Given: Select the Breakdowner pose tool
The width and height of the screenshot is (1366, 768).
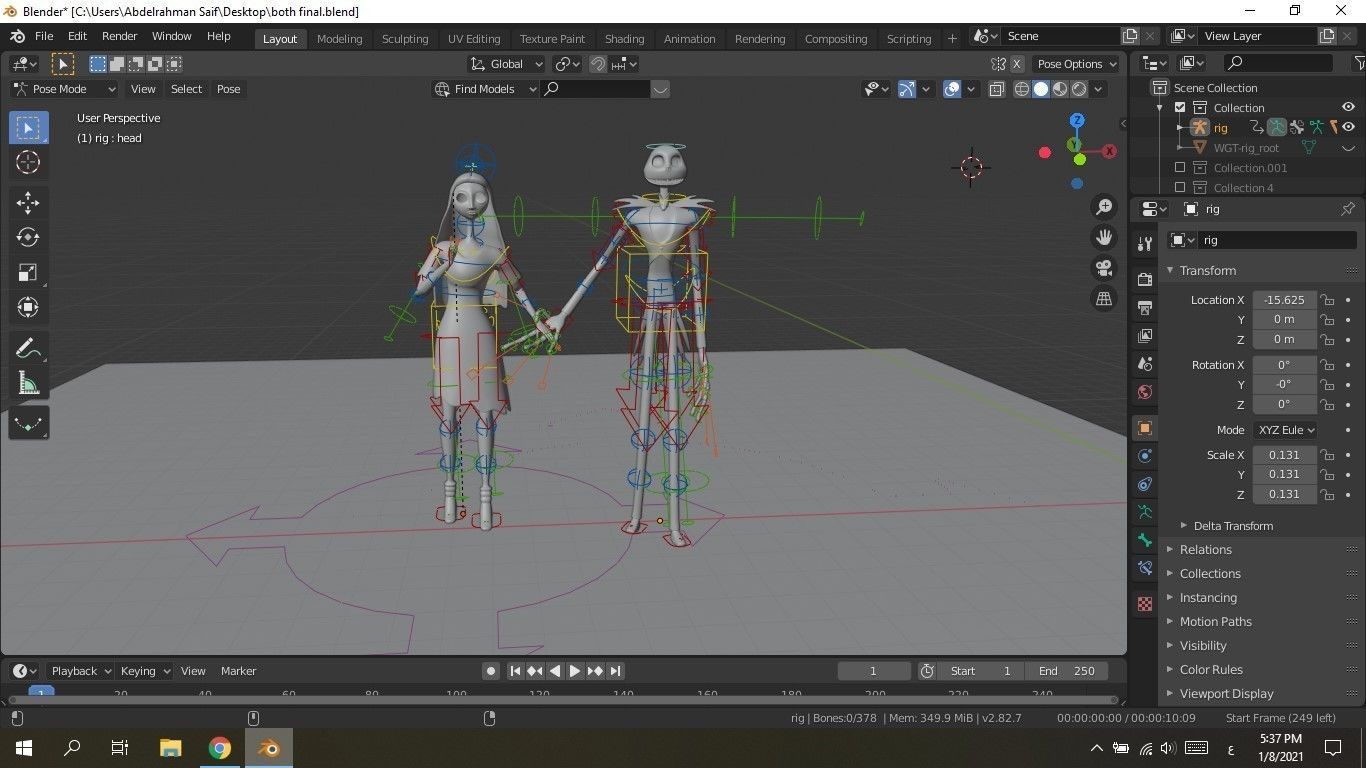Looking at the screenshot, I should (28, 424).
